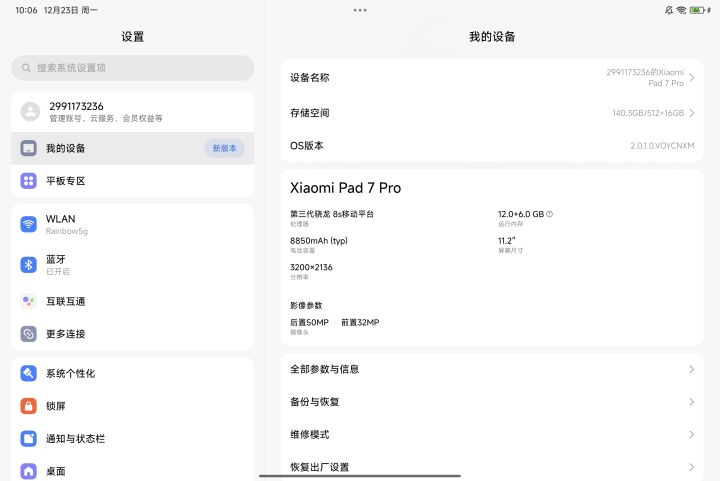
Task: Select 蓝牙 in settings sidebar
Action: pyautogui.click(x=133, y=265)
